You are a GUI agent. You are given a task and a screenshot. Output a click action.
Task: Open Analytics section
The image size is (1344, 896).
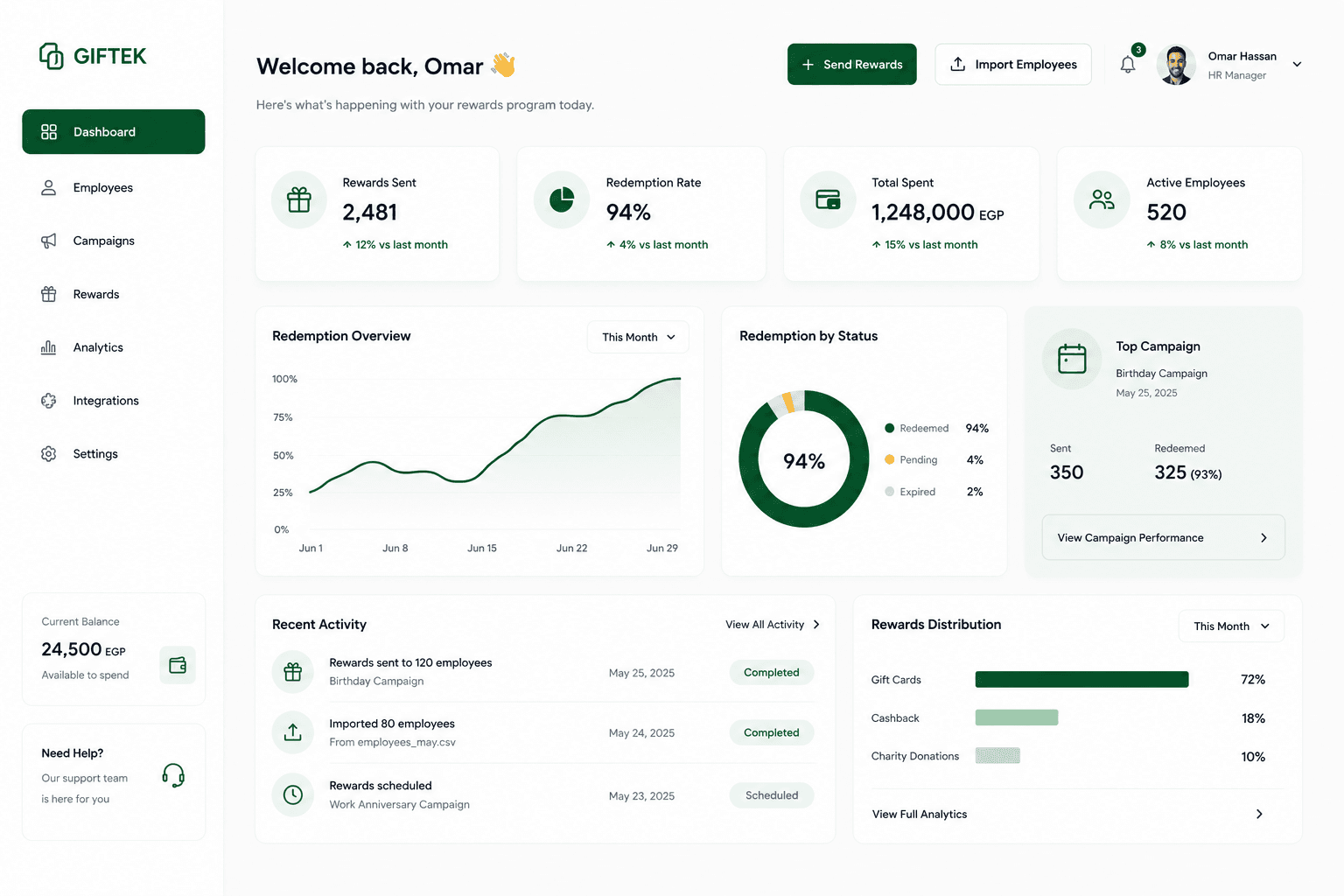[114, 347]
